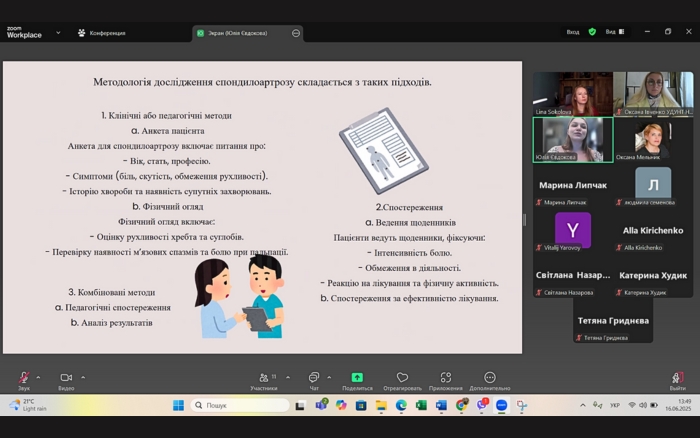Viewport: 700px width, 438px height.
Task: Click the Выйти leave meeting button
Action: coord(678,379)
